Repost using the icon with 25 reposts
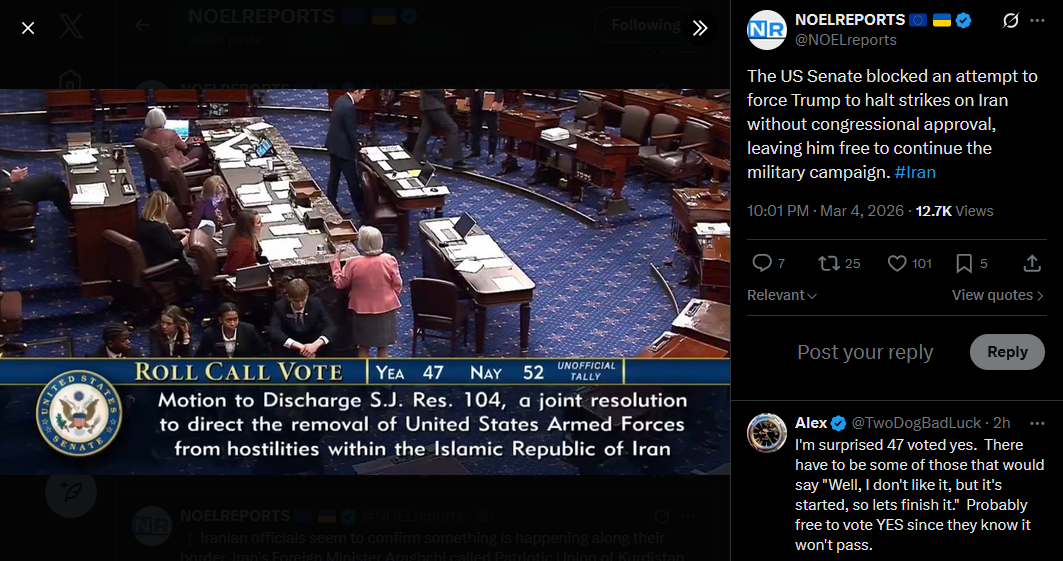Screen dimensions: 1063x561 pyautogui.click(x=828, y=263)
